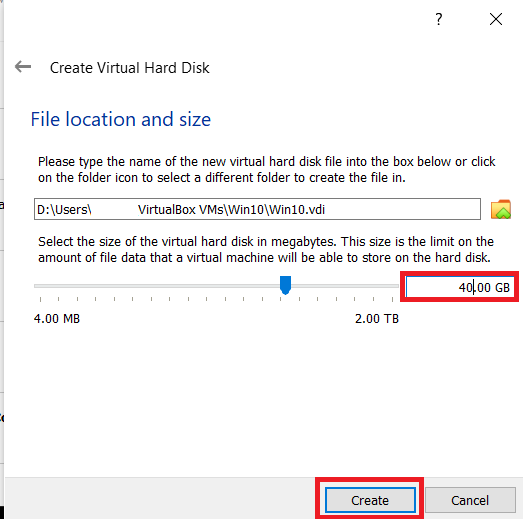
Task: Open the folder browse icon for file location
Action: [501, 209]
